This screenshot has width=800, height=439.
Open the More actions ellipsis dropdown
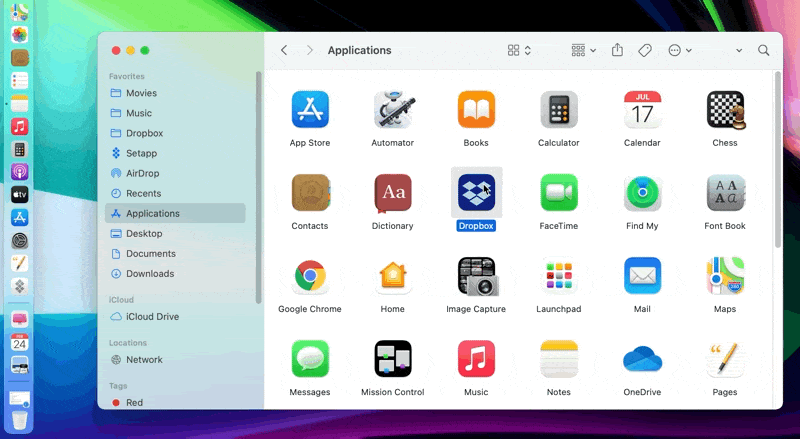680,50
